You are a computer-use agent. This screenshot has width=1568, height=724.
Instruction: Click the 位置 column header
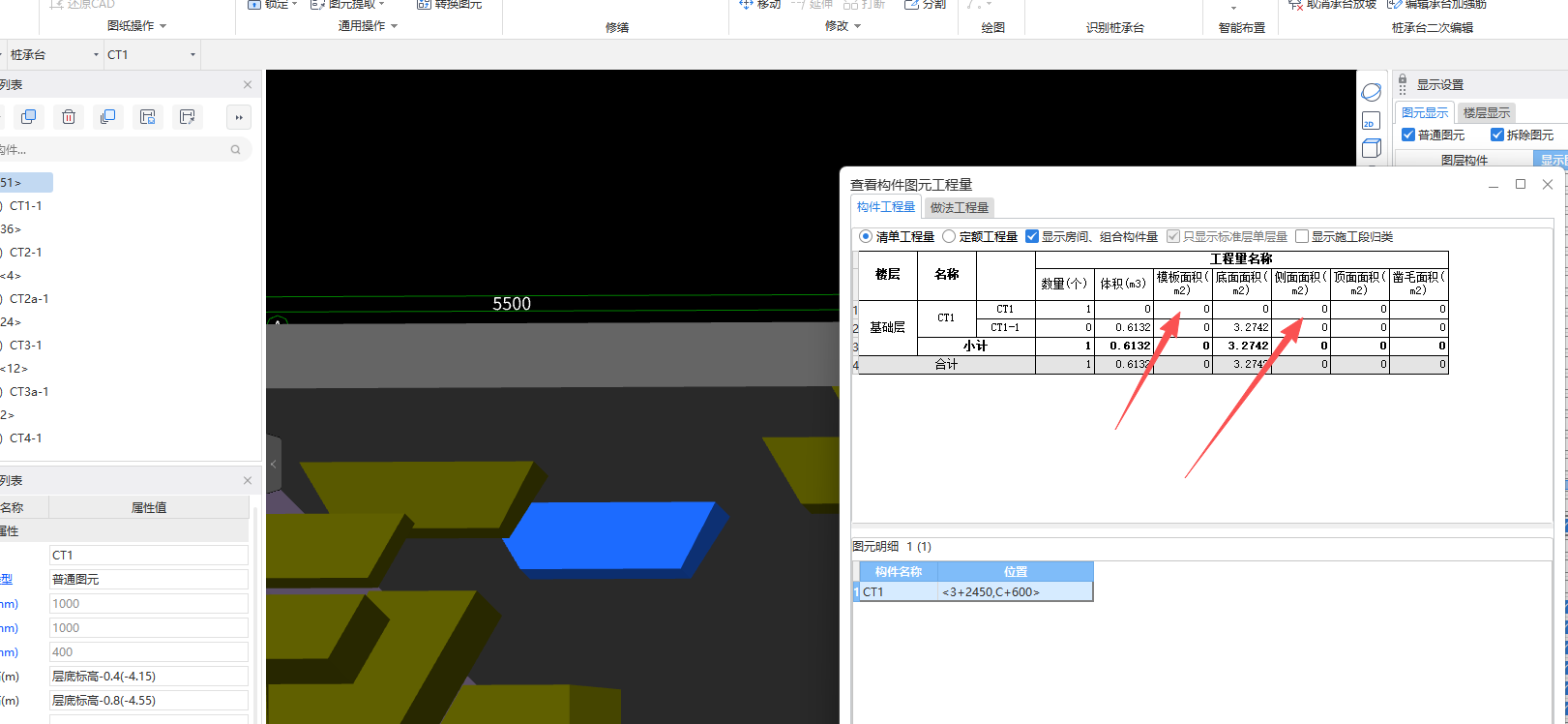point(1016,572)
